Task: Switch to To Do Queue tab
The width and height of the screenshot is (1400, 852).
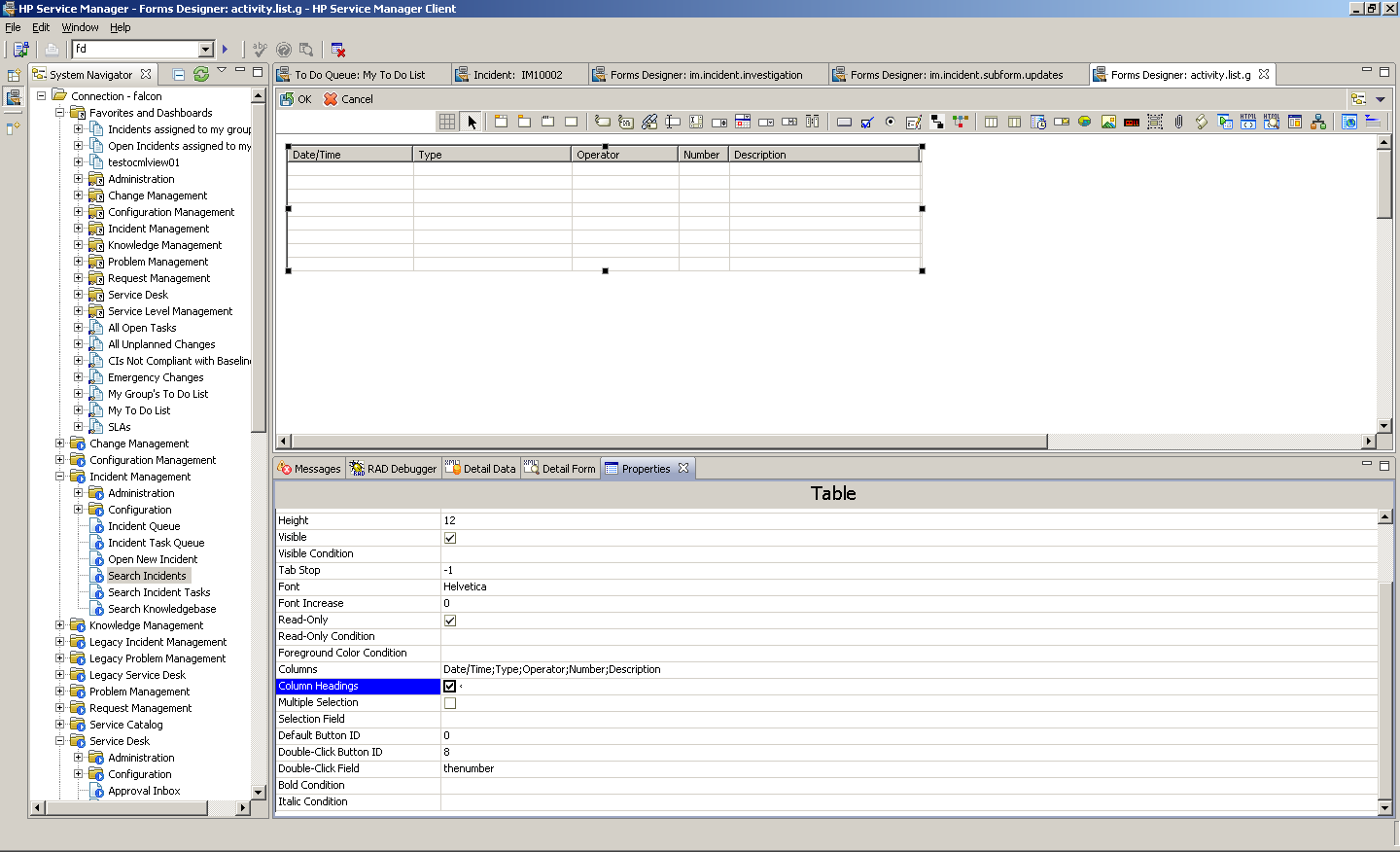Action: coord(360,74)
